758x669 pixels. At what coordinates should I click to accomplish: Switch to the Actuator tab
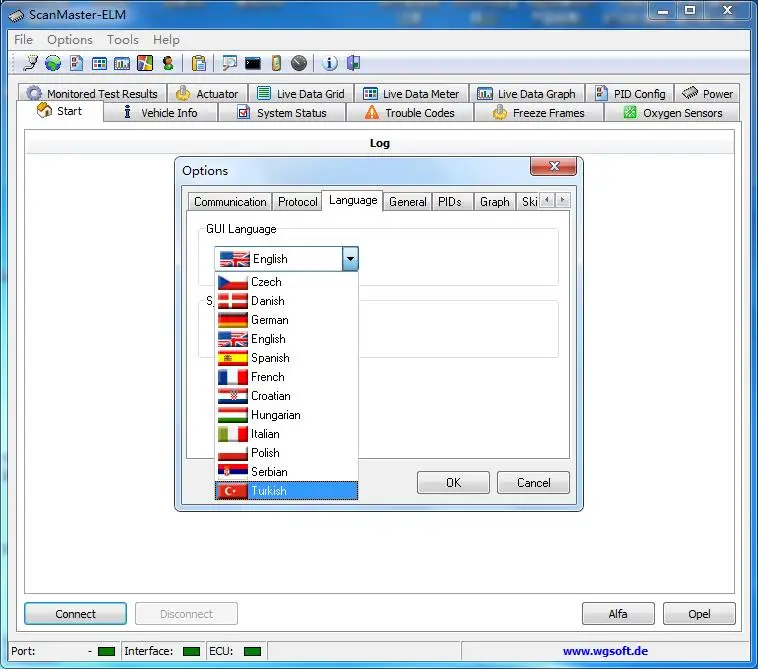tap(207, 93)
